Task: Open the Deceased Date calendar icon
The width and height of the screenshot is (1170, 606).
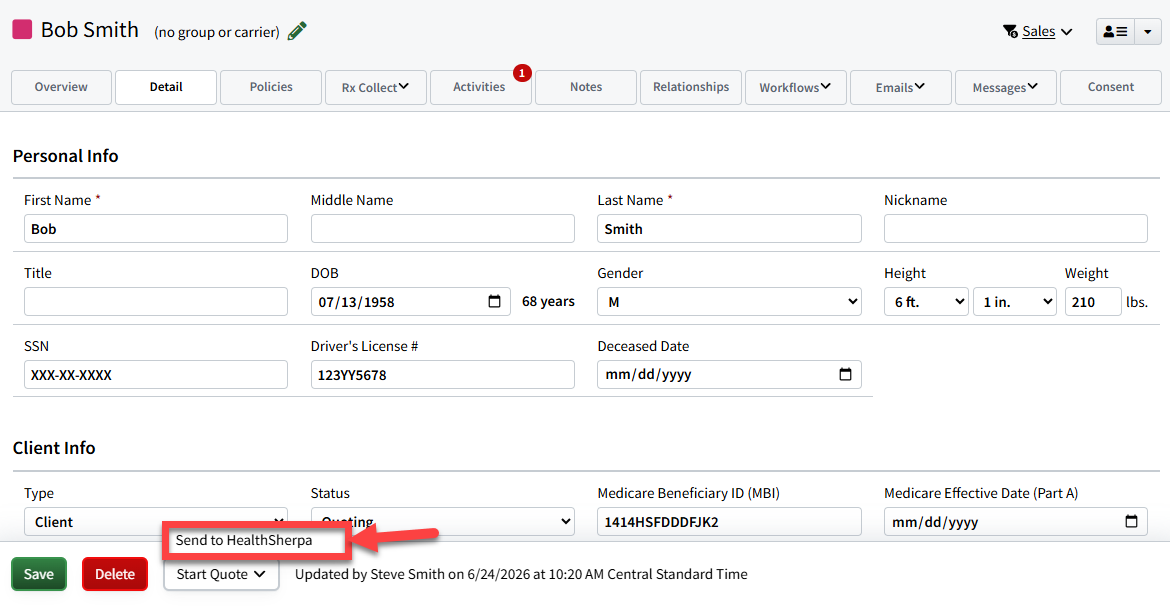Action: click(845, 374)
